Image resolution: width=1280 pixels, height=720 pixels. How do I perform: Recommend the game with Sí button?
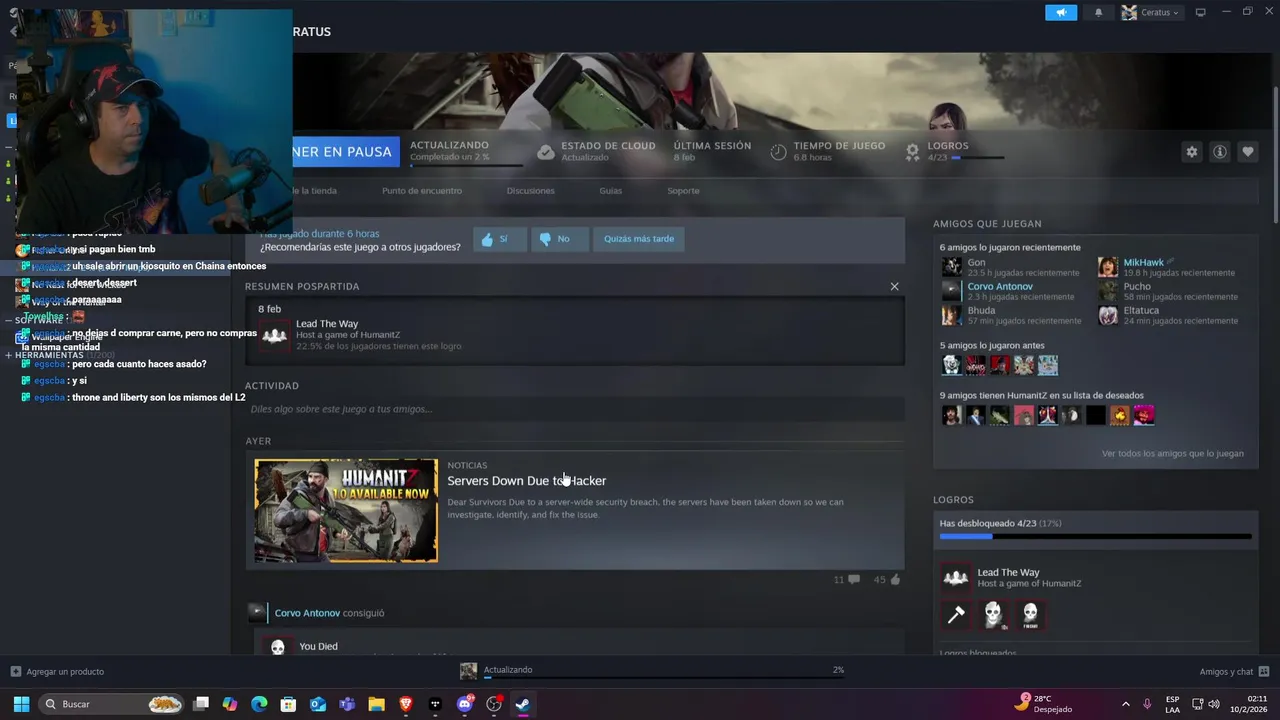coord(499,239)
